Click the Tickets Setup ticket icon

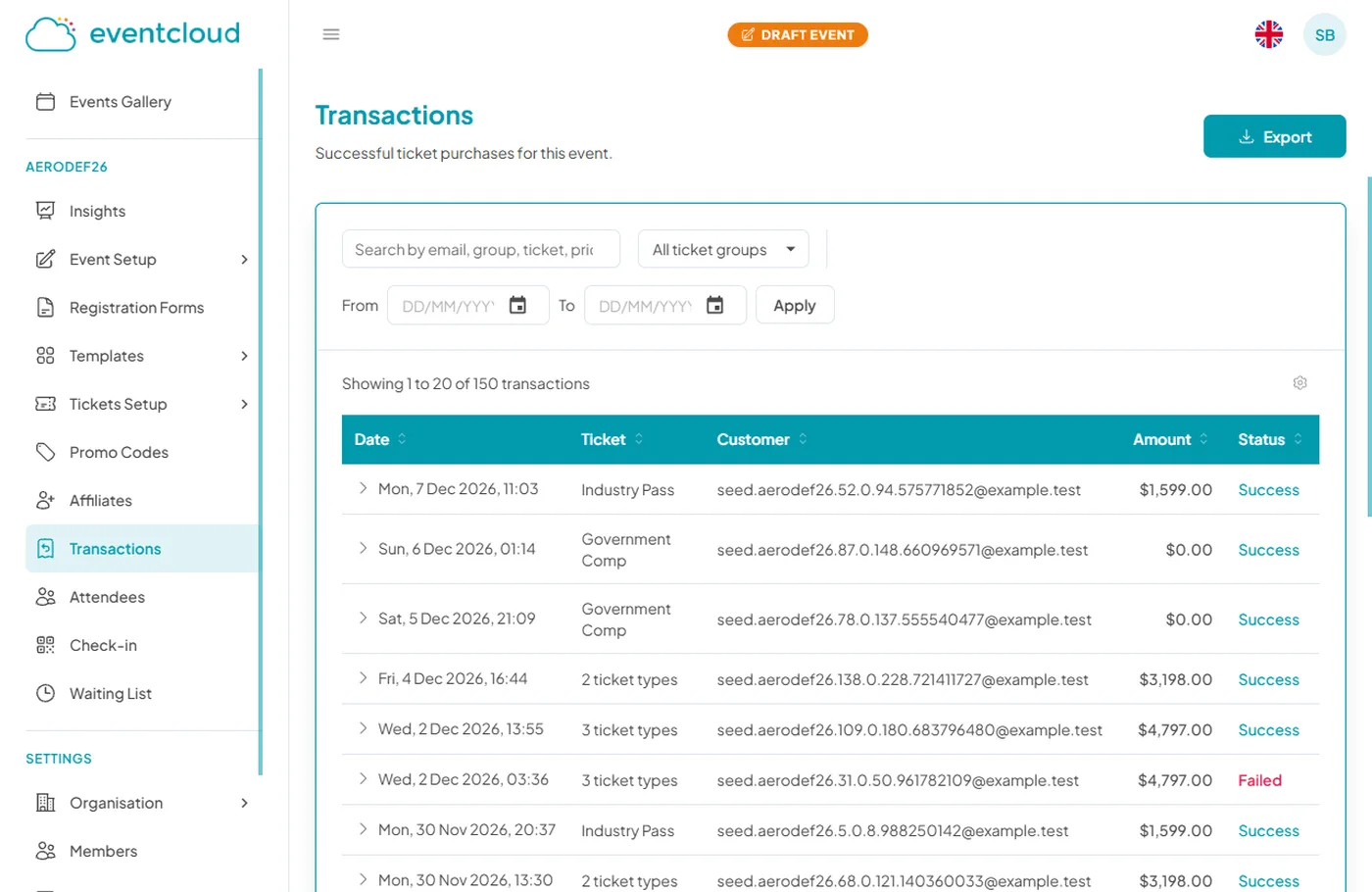tap(45, 404)
